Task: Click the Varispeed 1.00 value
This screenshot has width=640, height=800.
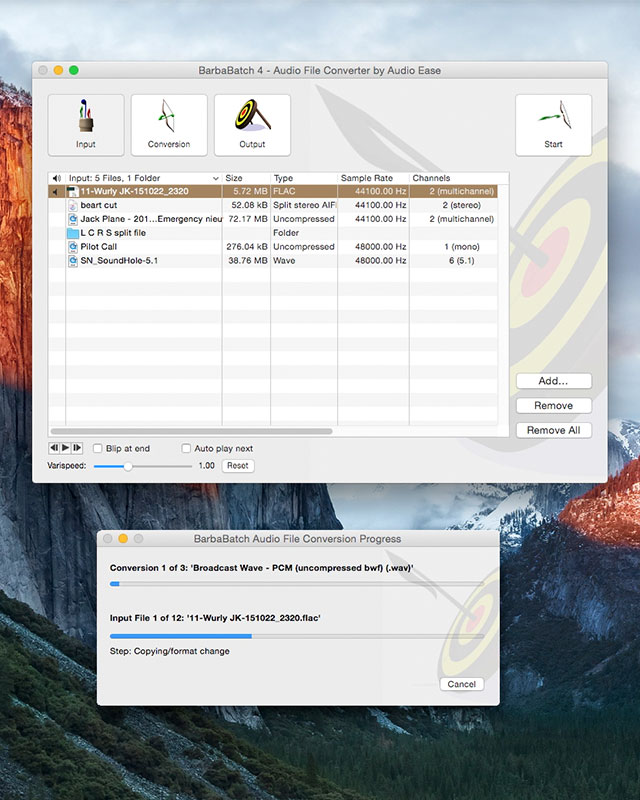Action: pyautogui.click(x=206, y=466)
